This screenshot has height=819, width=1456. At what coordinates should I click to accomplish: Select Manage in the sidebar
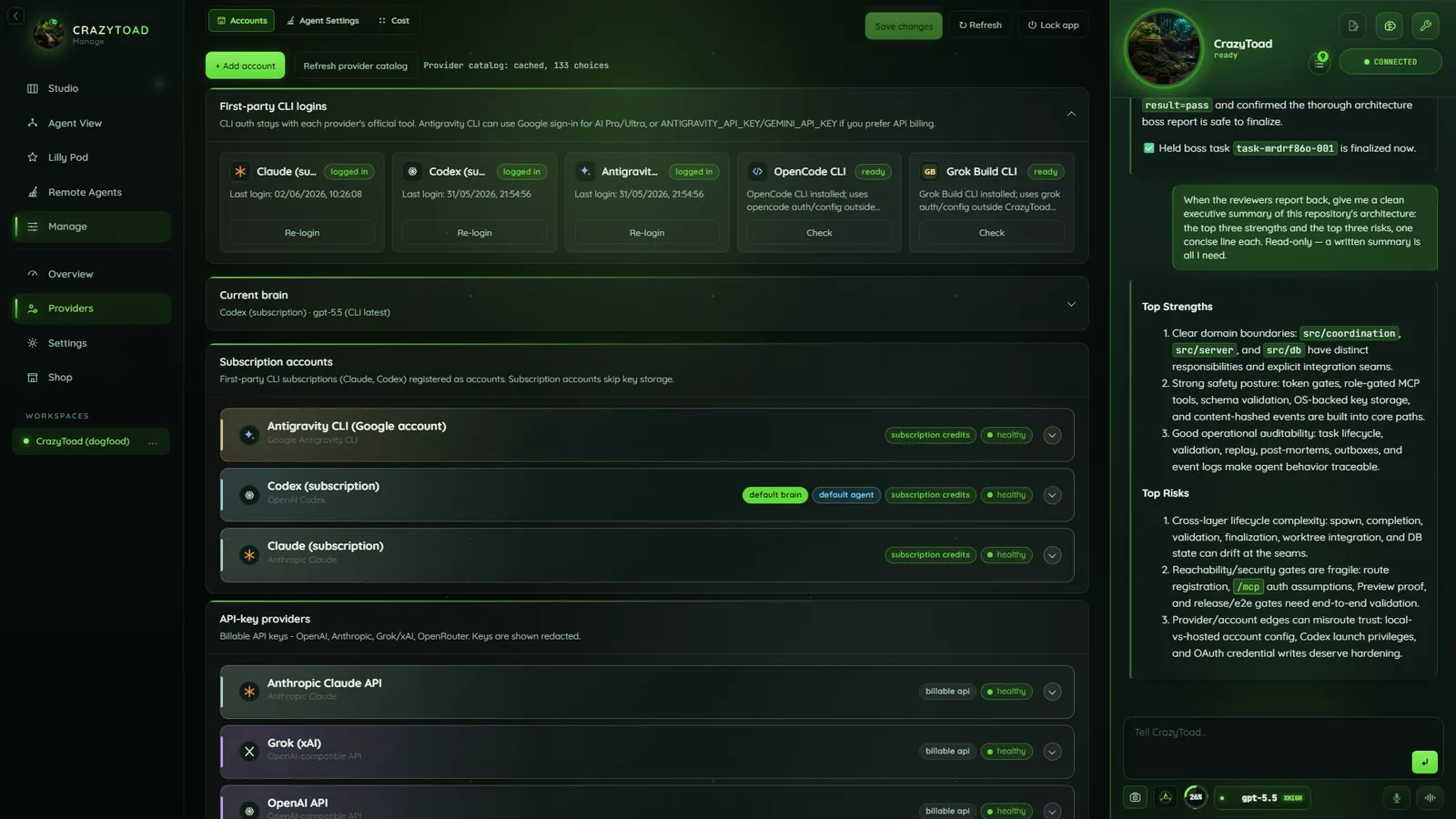91,227
